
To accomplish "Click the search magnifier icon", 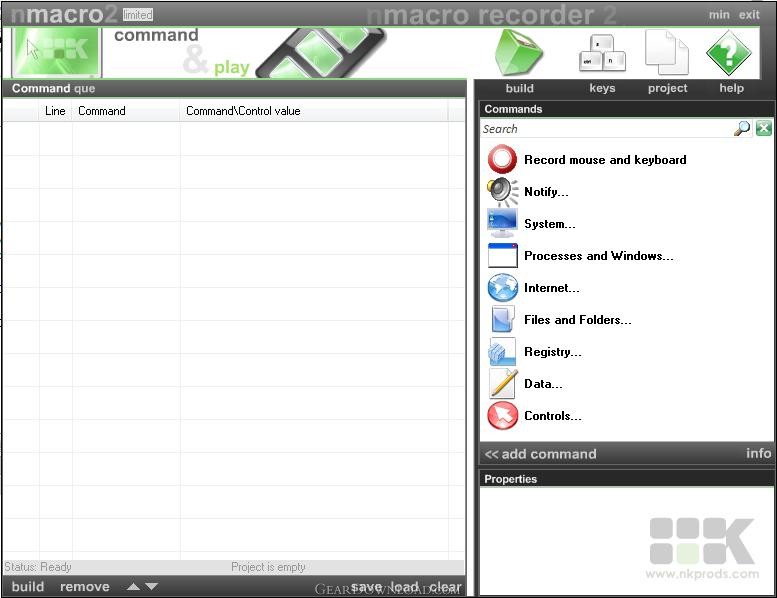I will pos(742,128).
